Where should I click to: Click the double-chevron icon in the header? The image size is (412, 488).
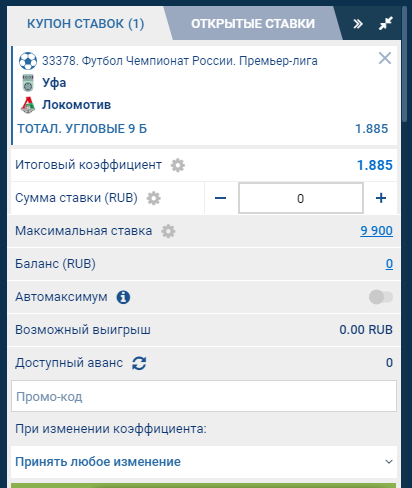point(358,24)
